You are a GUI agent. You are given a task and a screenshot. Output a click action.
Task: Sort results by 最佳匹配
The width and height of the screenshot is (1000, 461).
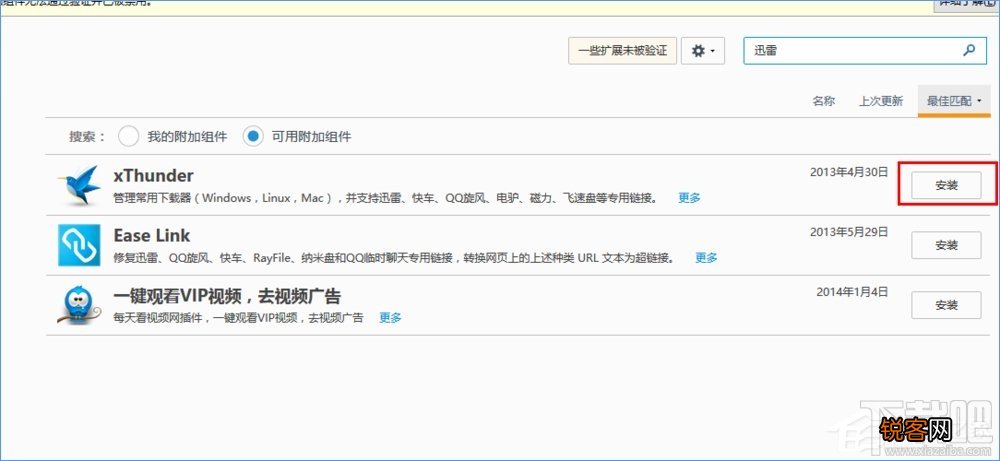point(953,101)
